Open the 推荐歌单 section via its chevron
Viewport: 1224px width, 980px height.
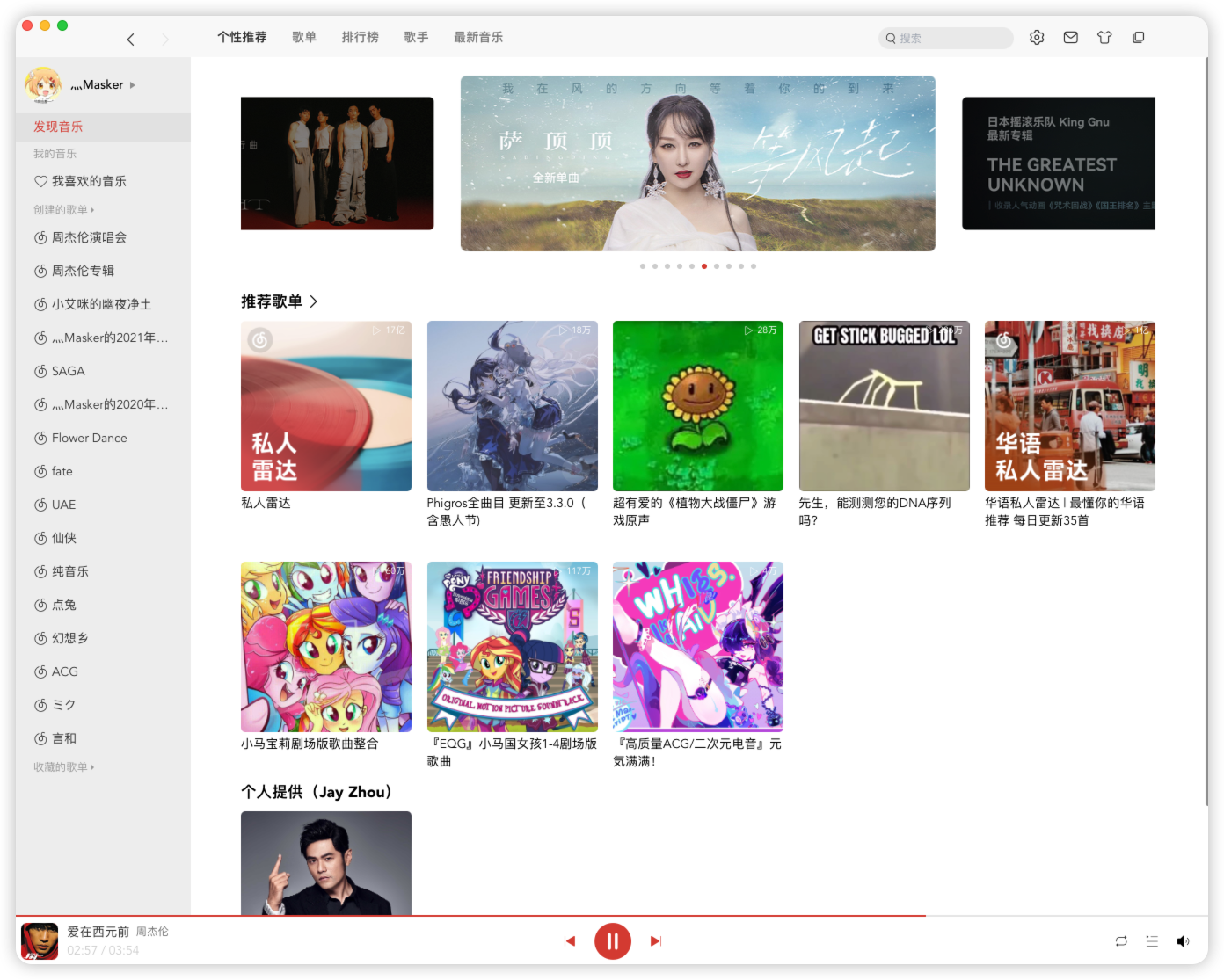(x=314, y=301)
